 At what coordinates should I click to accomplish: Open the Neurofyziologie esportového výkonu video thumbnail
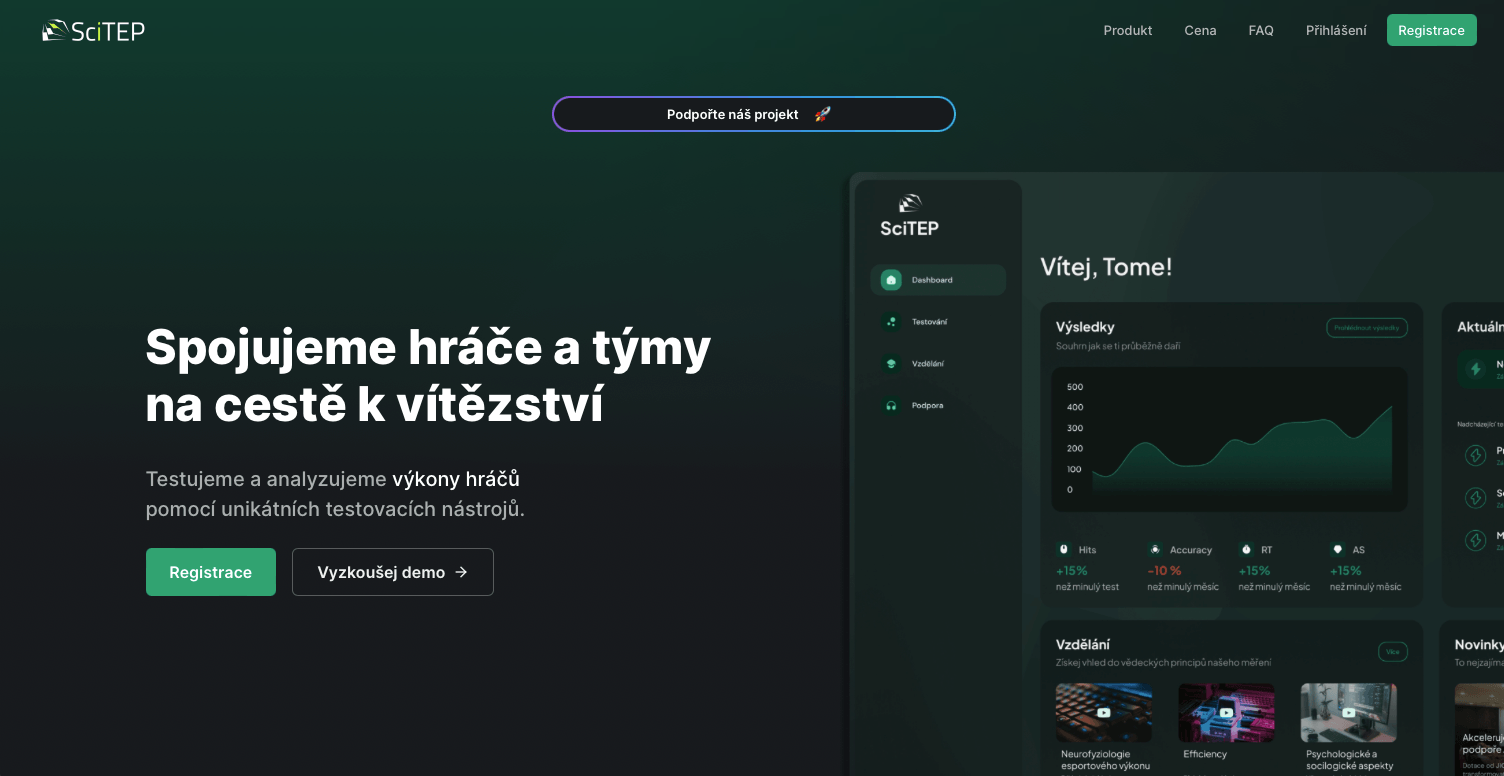tap(1103, 712)
